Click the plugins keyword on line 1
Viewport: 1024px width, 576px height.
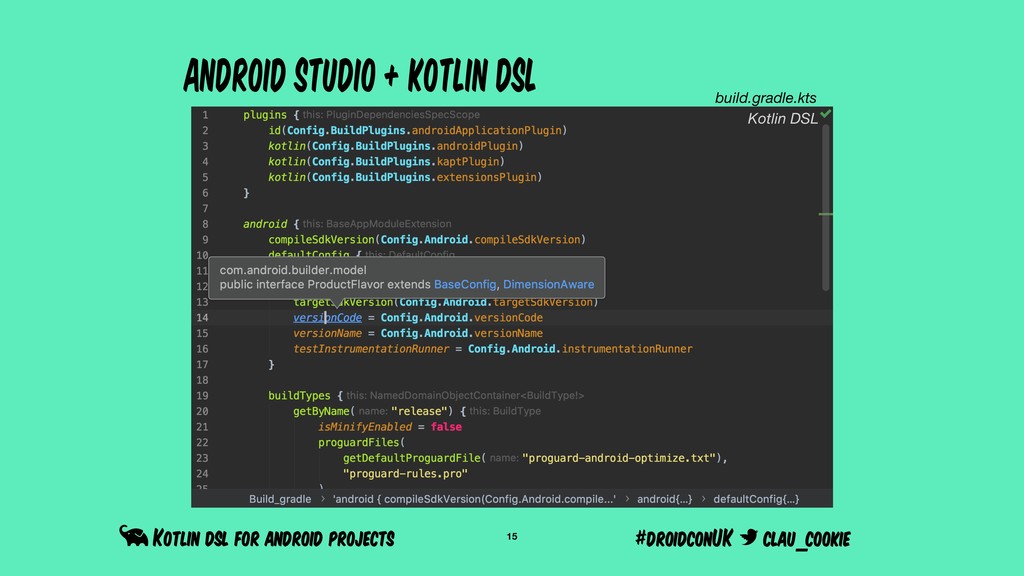[264, 114]
